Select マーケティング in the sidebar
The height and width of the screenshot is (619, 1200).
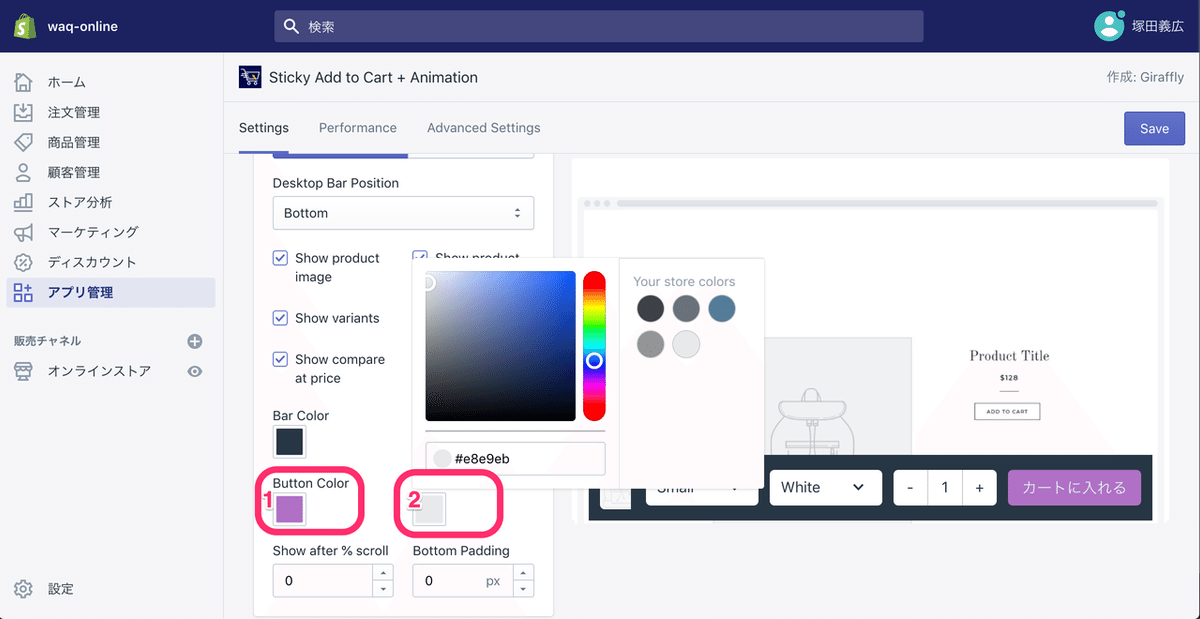[93, 232]
